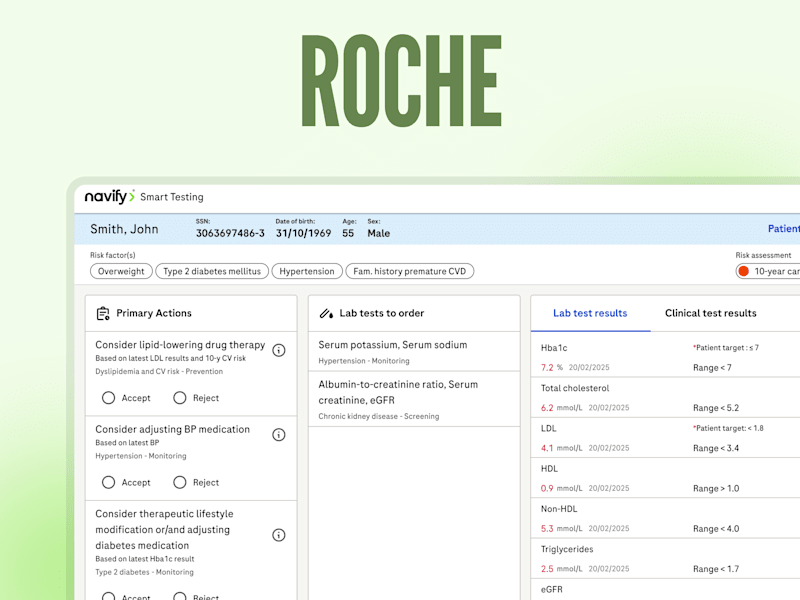Click SSN value 3063697486-3
The height and width of the screenshot is (600, 800).
(x=230, y=233)
